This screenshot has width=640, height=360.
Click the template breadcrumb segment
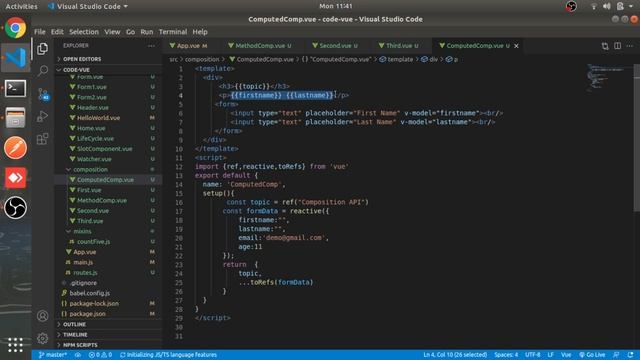click(x=396, y=60)
